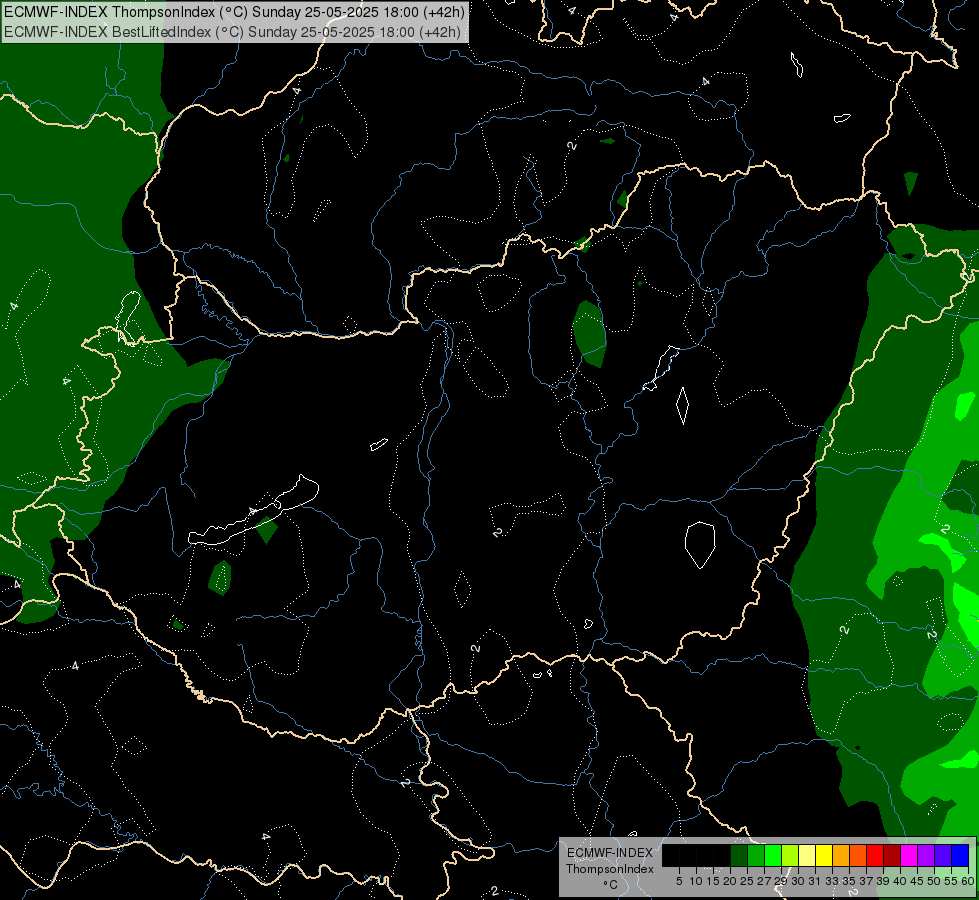The height and width of the screenshot is (900, 979).
Task: Click legend tick value 25
Action: pos(747,881)
